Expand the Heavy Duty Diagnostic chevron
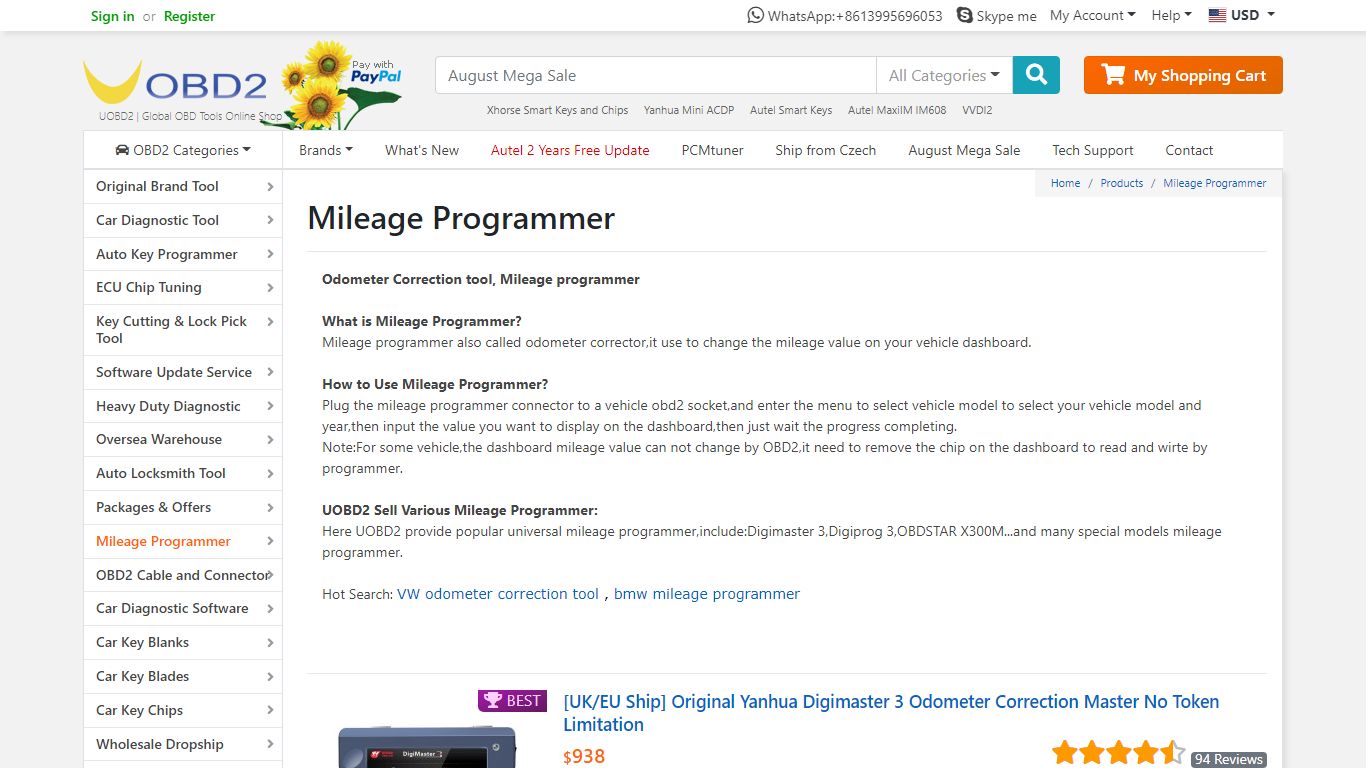Viewport: 1366px width, 768px height. (x=270, y=406)
